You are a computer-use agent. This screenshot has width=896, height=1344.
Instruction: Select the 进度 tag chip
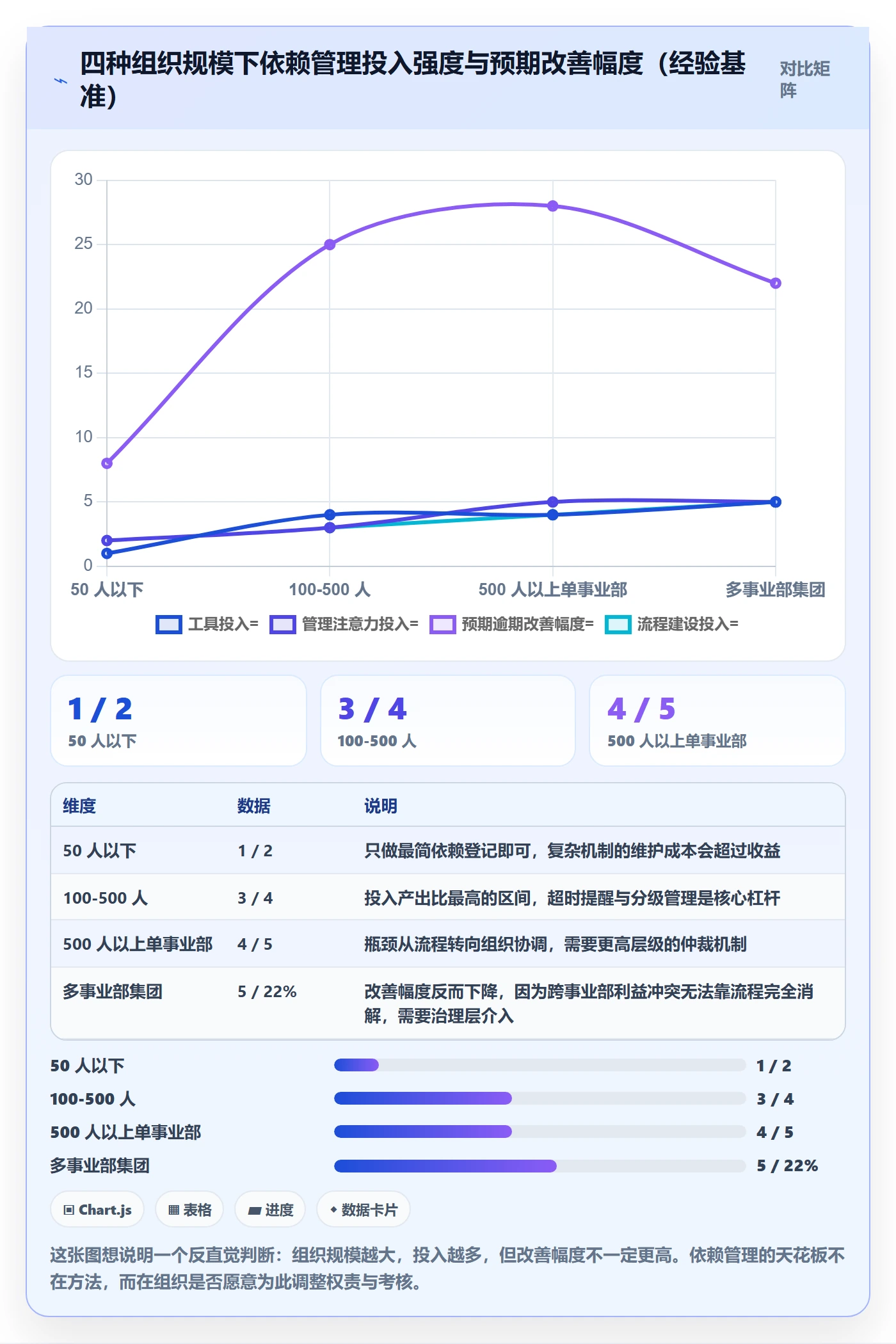(270, 1210)
